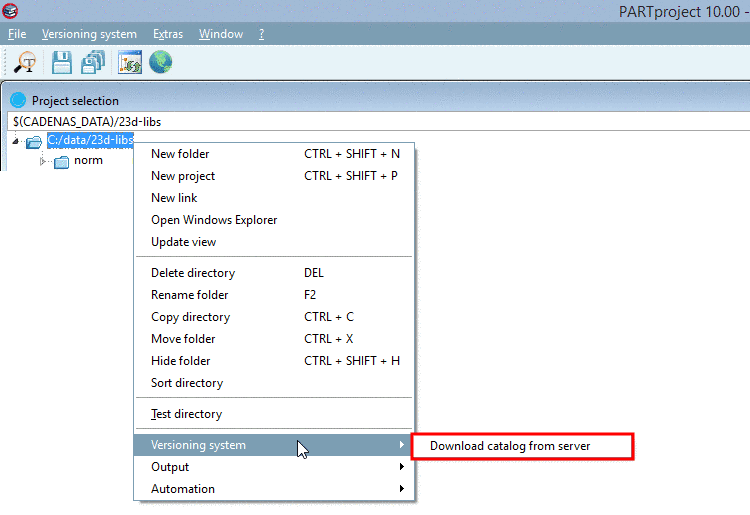Screen dimensions: 750x515
Task: Click the Save all multiple disks icon
Action: pos(93,62)
